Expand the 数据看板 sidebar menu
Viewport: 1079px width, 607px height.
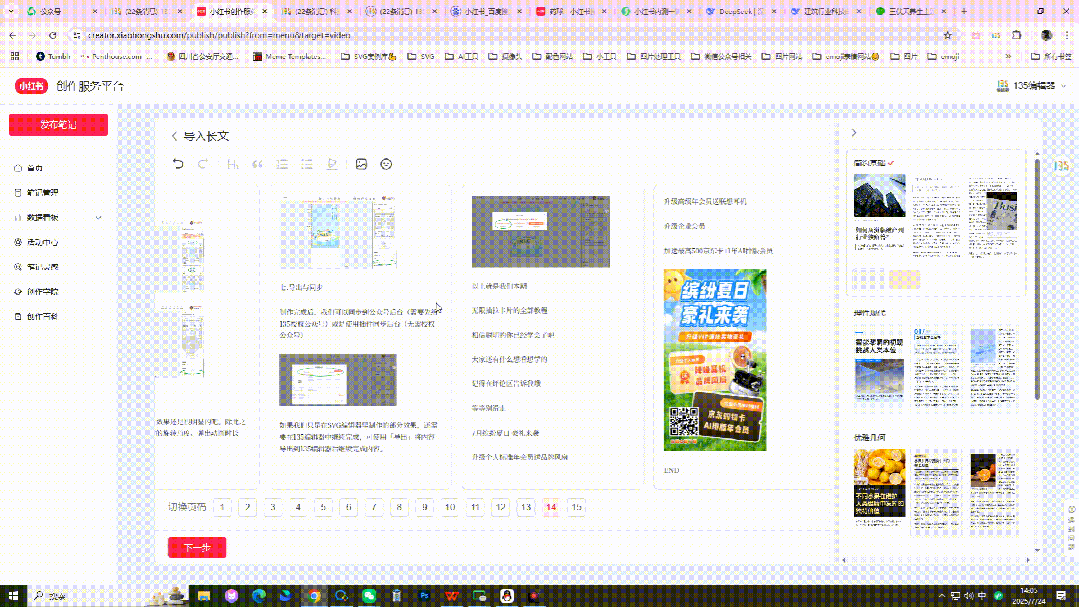point(98,217)
